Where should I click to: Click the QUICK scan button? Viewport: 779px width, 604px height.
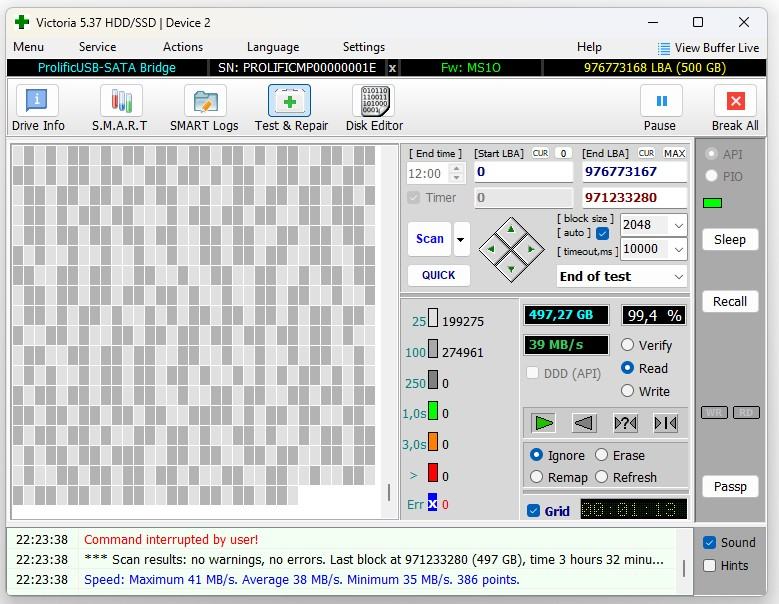point(438,275)
